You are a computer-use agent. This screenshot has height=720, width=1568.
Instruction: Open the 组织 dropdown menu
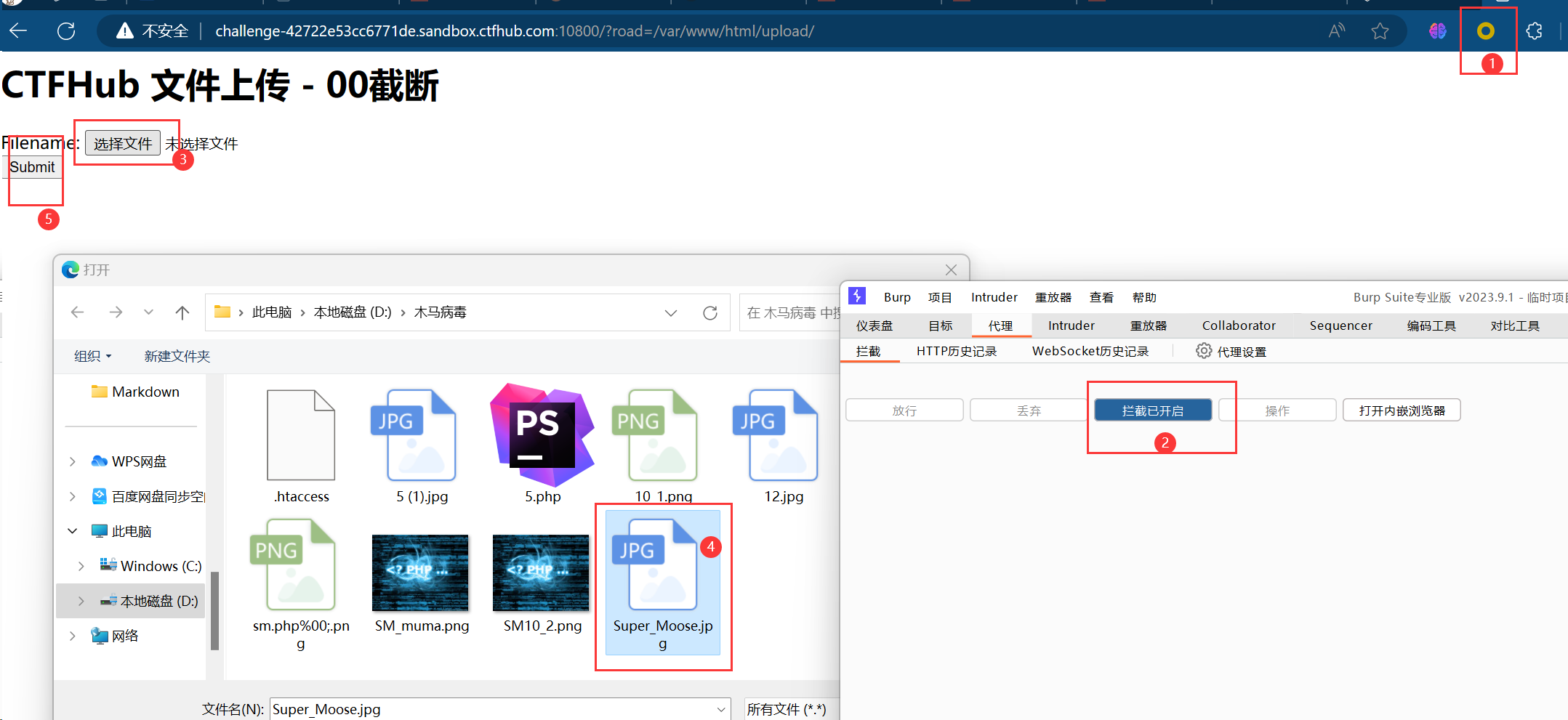tap(92, 356)
